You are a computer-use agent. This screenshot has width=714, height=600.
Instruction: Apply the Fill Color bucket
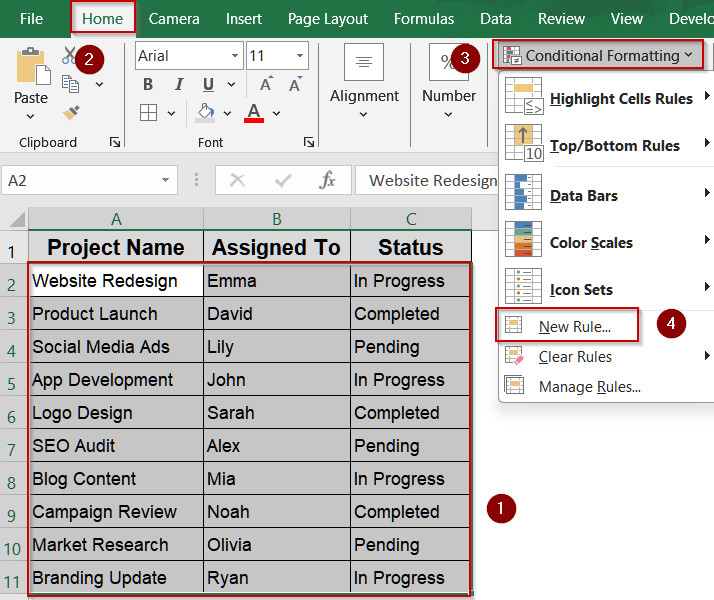point(205,112)
